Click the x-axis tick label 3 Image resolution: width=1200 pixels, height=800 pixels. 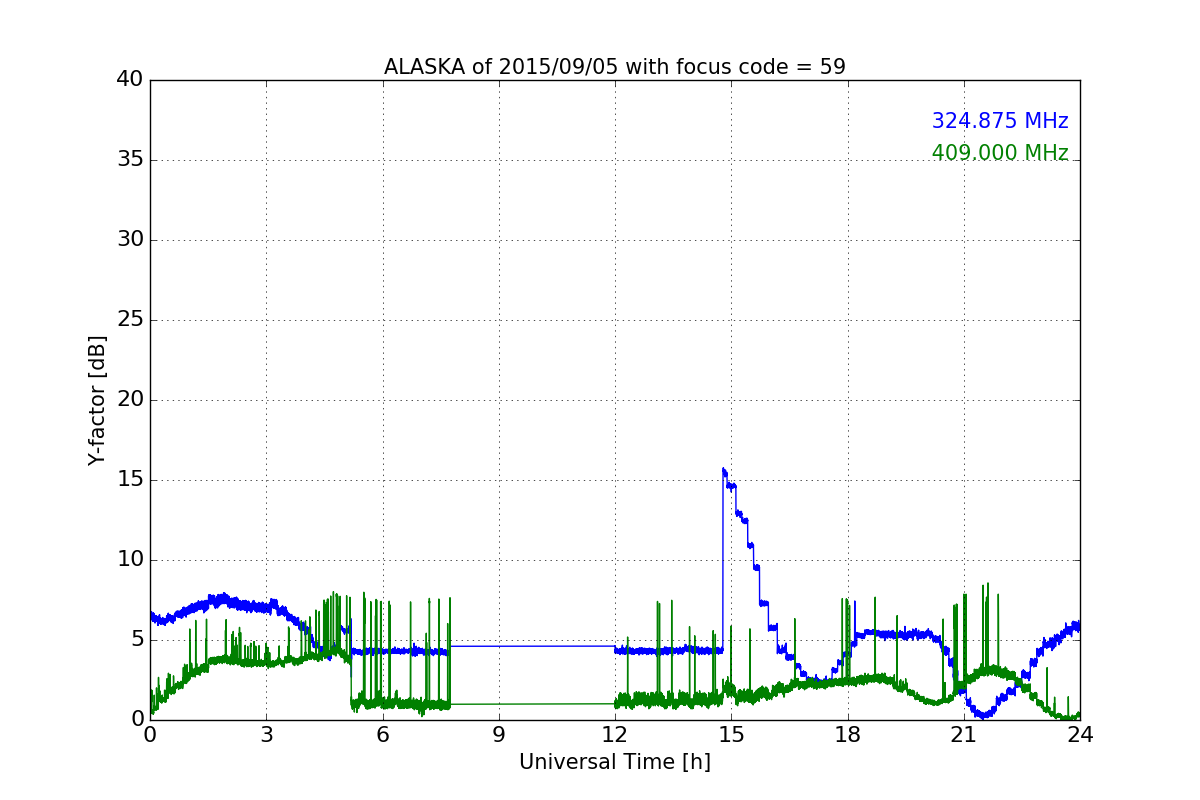266,734
